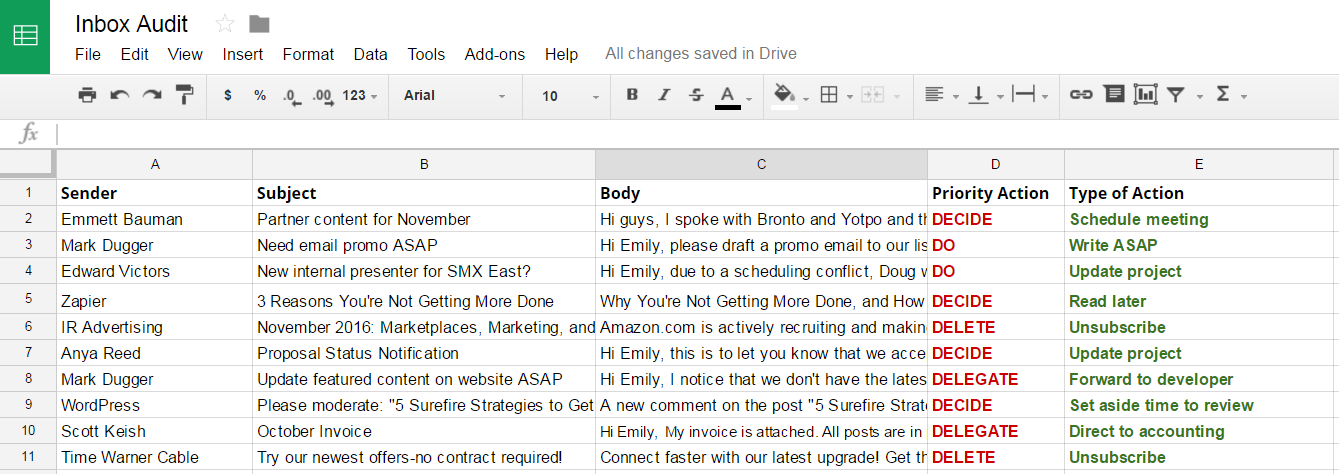Select cell 'Need email promo ASAP'

[x=424, y=245]
